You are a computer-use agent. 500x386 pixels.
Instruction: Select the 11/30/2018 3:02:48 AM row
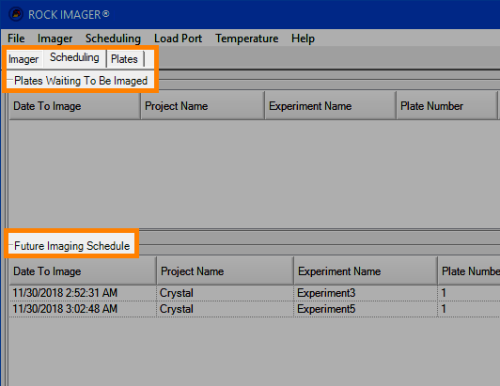[255, 309]
